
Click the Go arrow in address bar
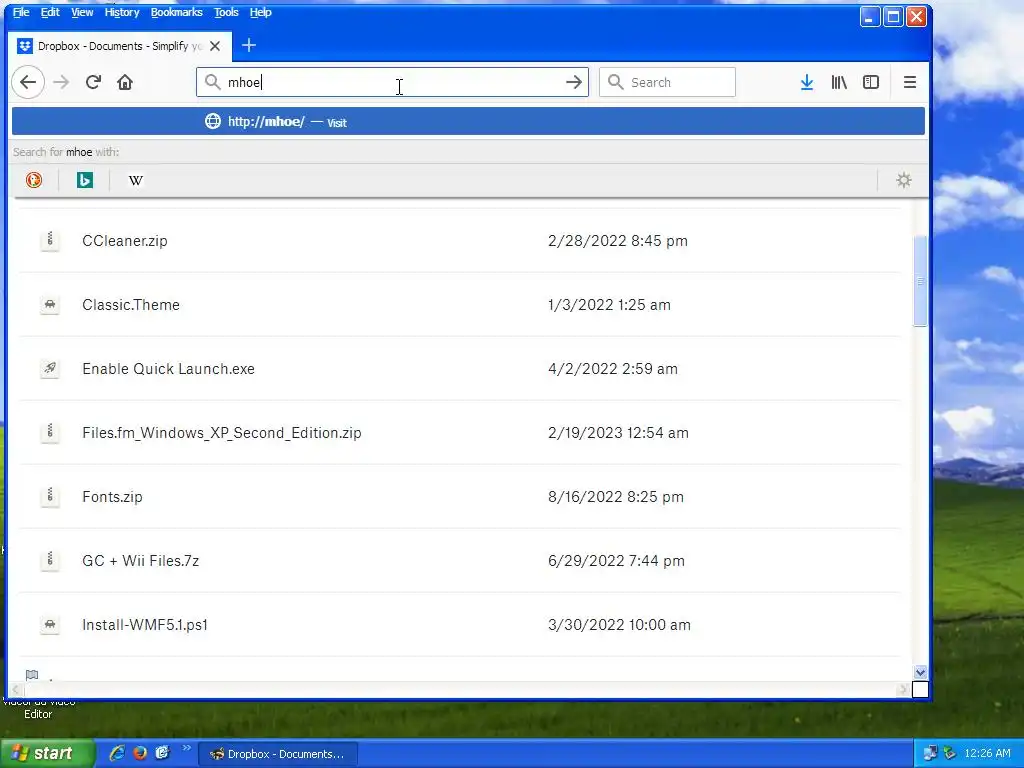click(x=573, y=82)
